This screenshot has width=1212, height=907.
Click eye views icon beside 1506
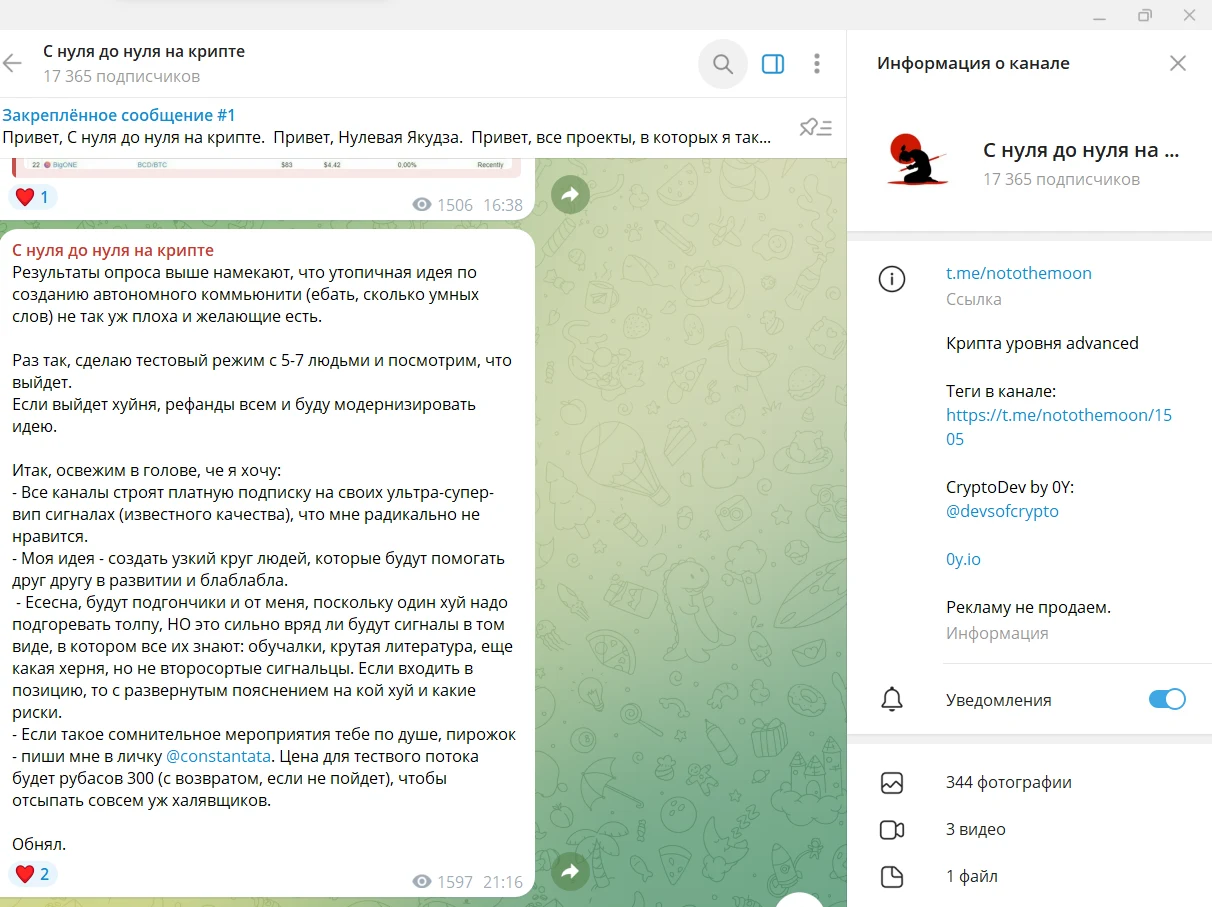coord(422,205)
